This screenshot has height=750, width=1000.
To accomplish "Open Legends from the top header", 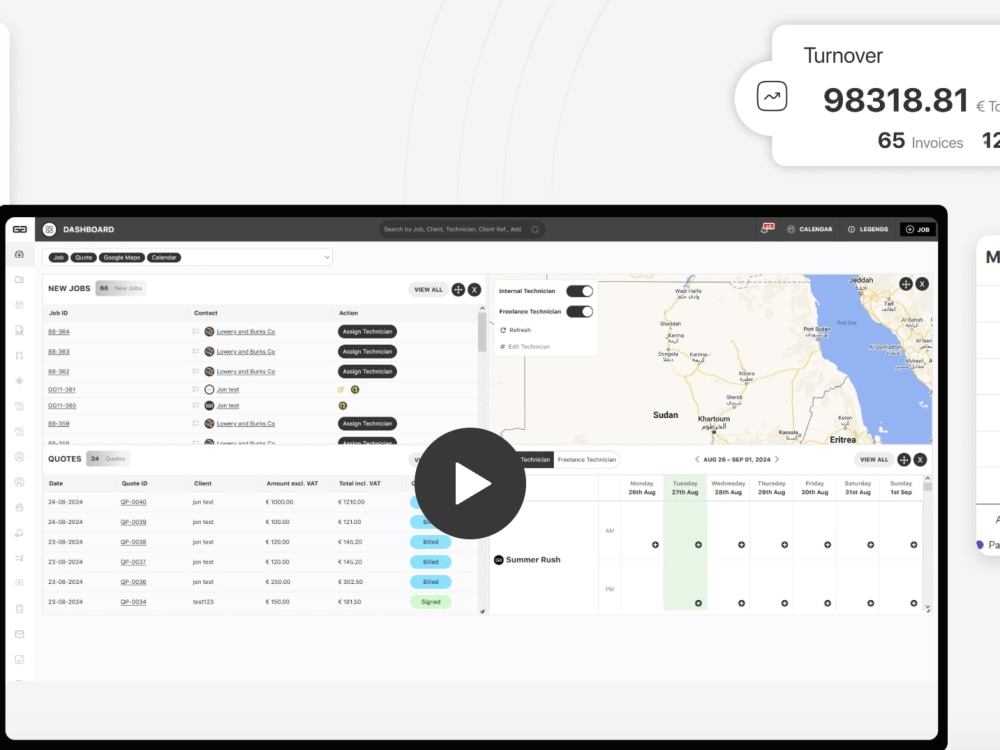I will click(868, 229).
